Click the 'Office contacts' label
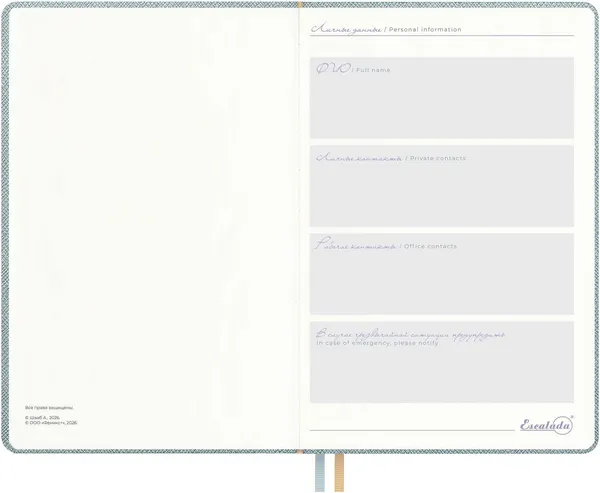The image size is (600, 493). point(430,246)
